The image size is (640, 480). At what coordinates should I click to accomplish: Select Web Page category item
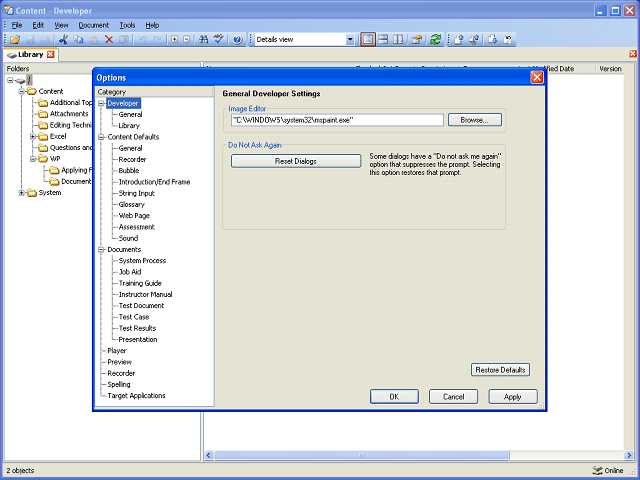click(134, 216)
